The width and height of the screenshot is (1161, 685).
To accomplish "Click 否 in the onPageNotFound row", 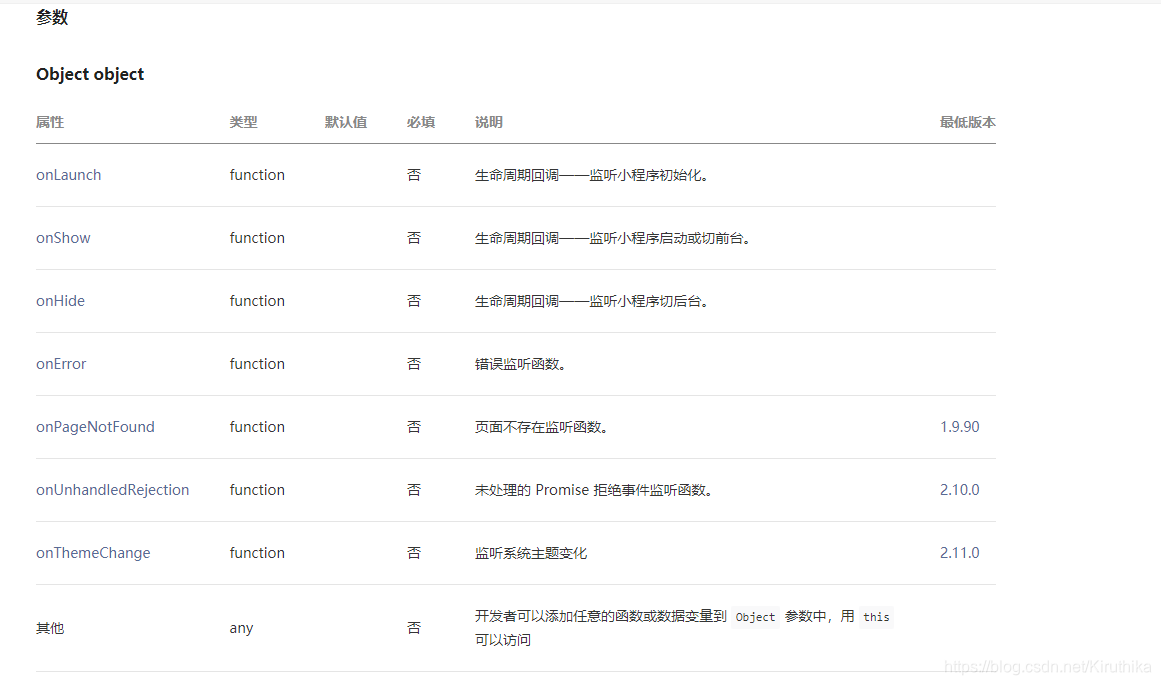I will pos(414,427).
